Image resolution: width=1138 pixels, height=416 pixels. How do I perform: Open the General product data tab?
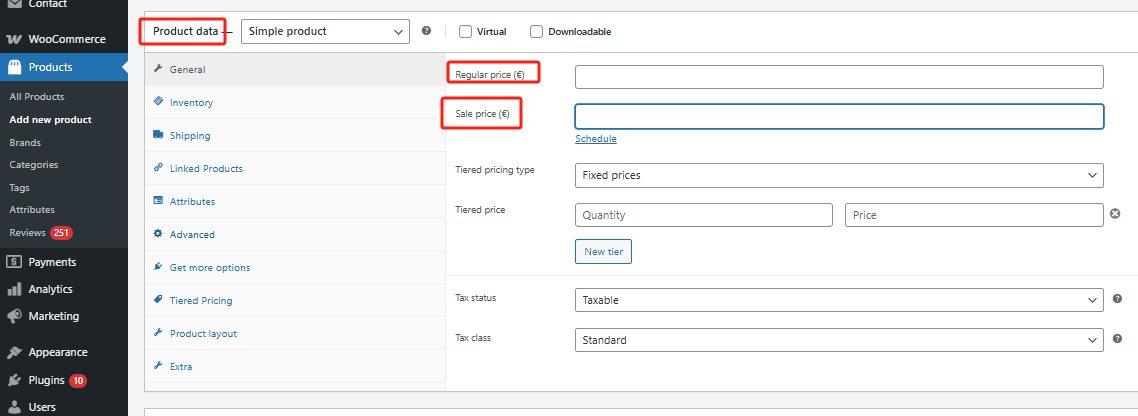pos(295,70)
